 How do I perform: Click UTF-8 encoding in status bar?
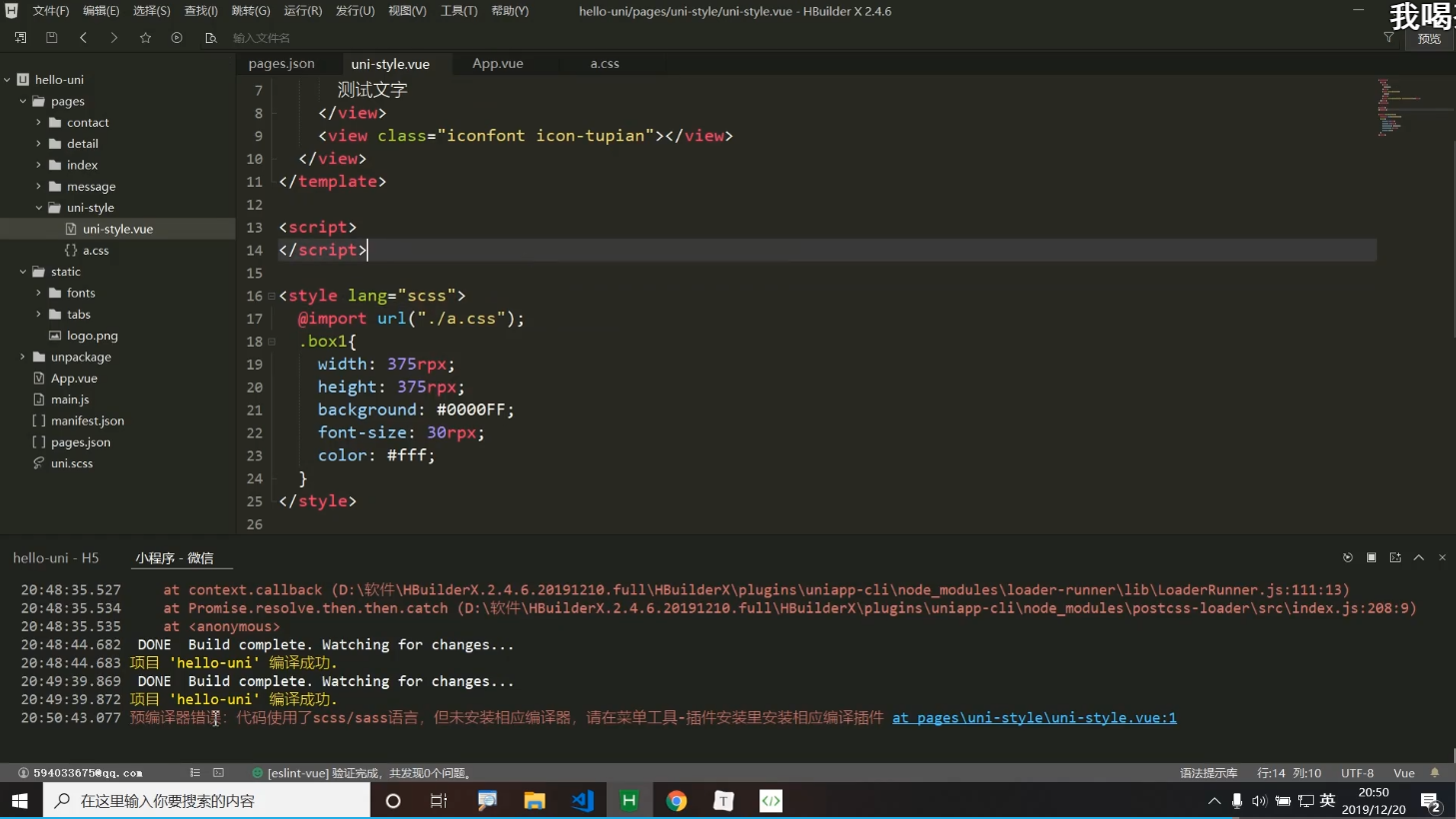pos(1357,773)
